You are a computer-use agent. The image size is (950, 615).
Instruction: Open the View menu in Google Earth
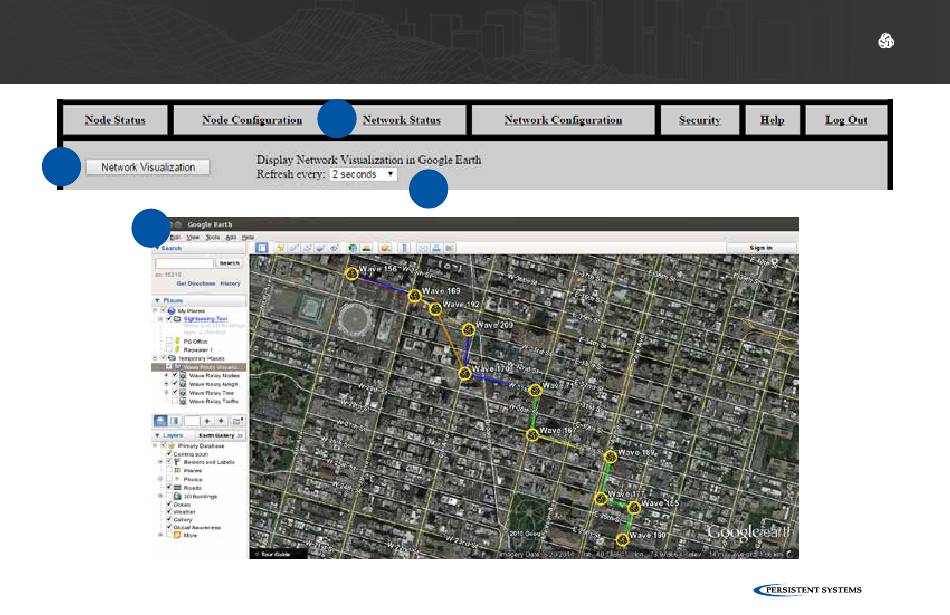pos(193,238)
